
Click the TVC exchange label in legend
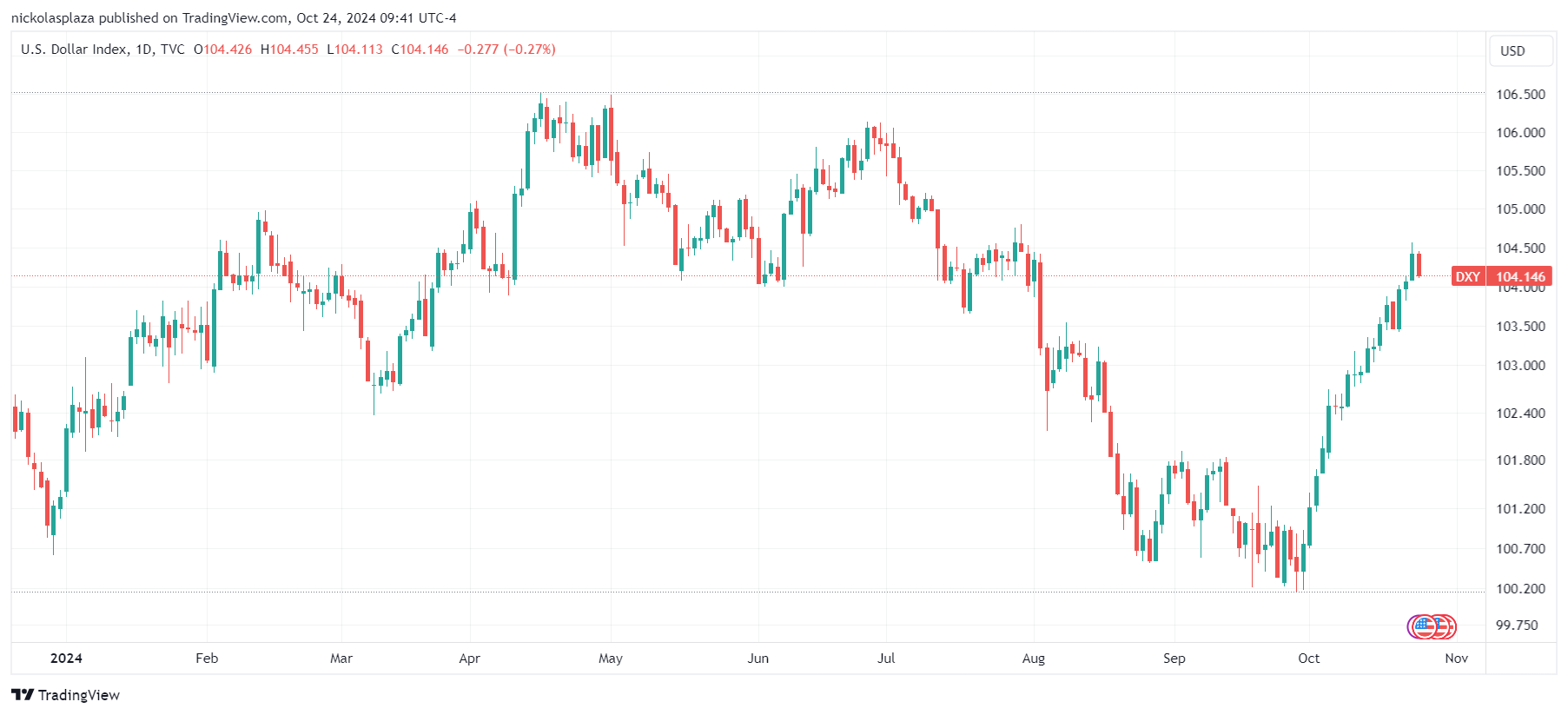point(173,50)
